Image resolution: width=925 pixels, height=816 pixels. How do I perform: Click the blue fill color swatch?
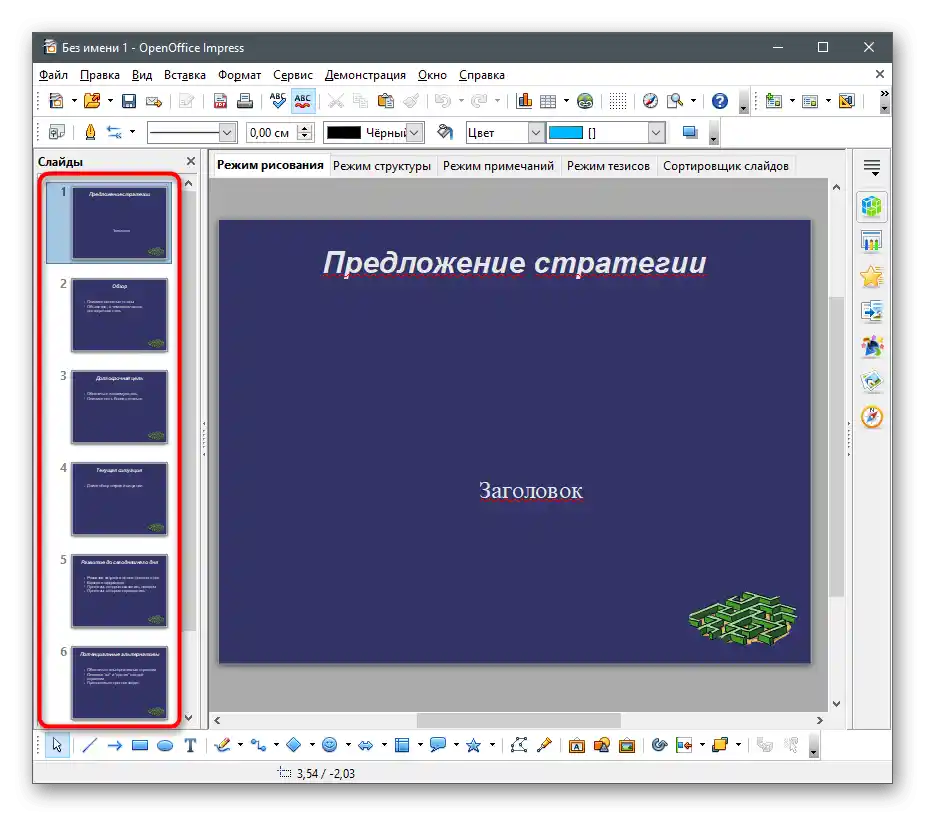click(x=566, y=132)
